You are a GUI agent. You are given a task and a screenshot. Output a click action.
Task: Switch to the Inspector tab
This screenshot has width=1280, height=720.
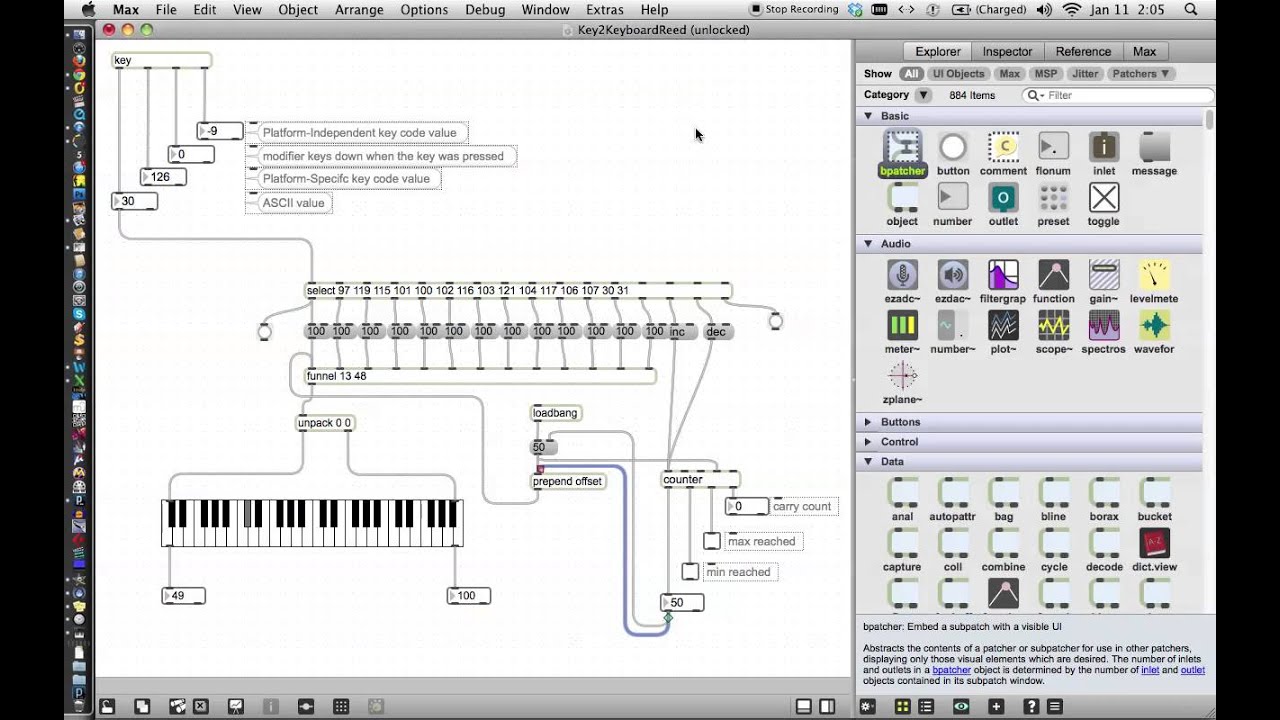point(1007,51)
